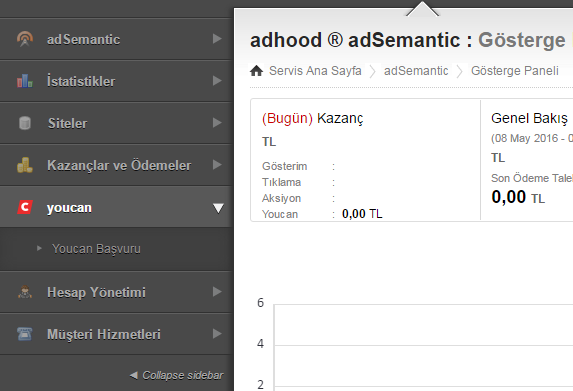Click the home icon in breadcrumb

point(257,71)
